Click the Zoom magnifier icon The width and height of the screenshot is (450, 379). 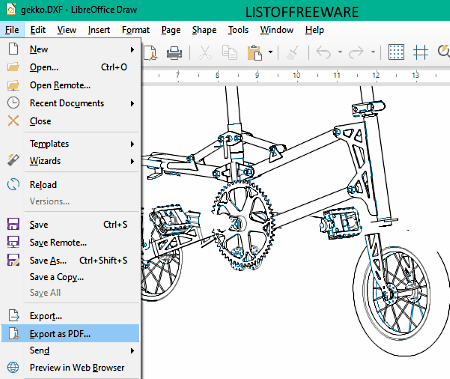point(444,52)
